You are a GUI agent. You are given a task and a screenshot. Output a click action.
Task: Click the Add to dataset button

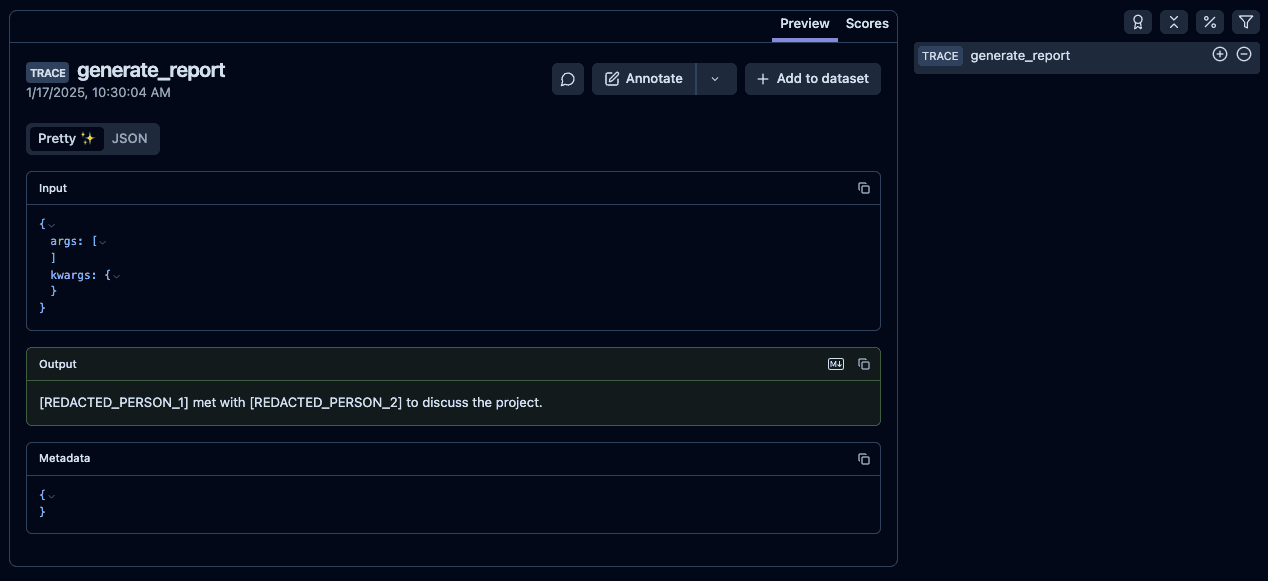(812, 79)
